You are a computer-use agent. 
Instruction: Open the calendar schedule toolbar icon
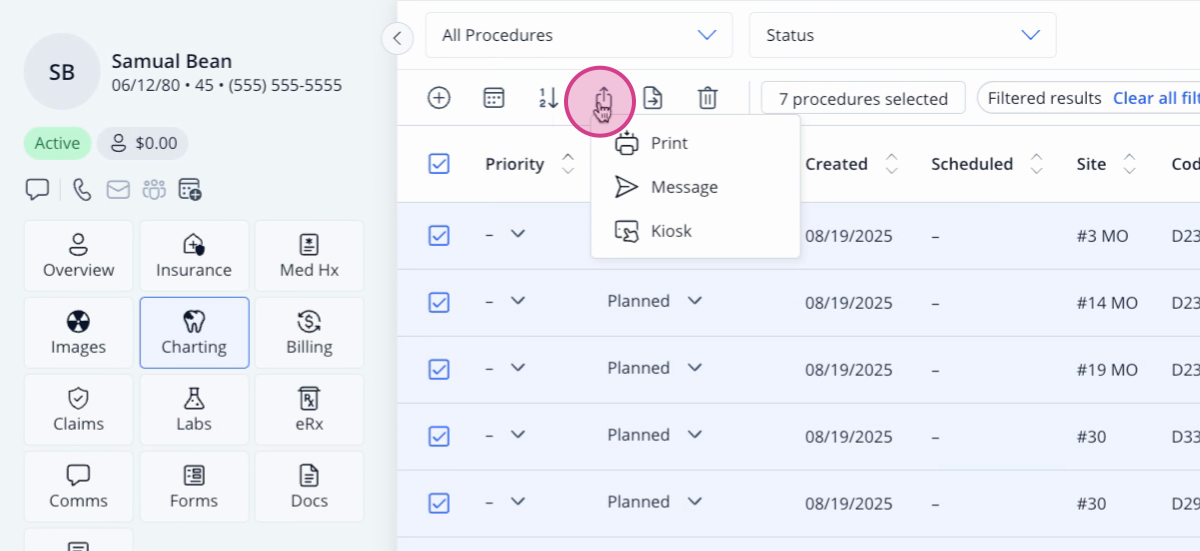tap(494, 98)
